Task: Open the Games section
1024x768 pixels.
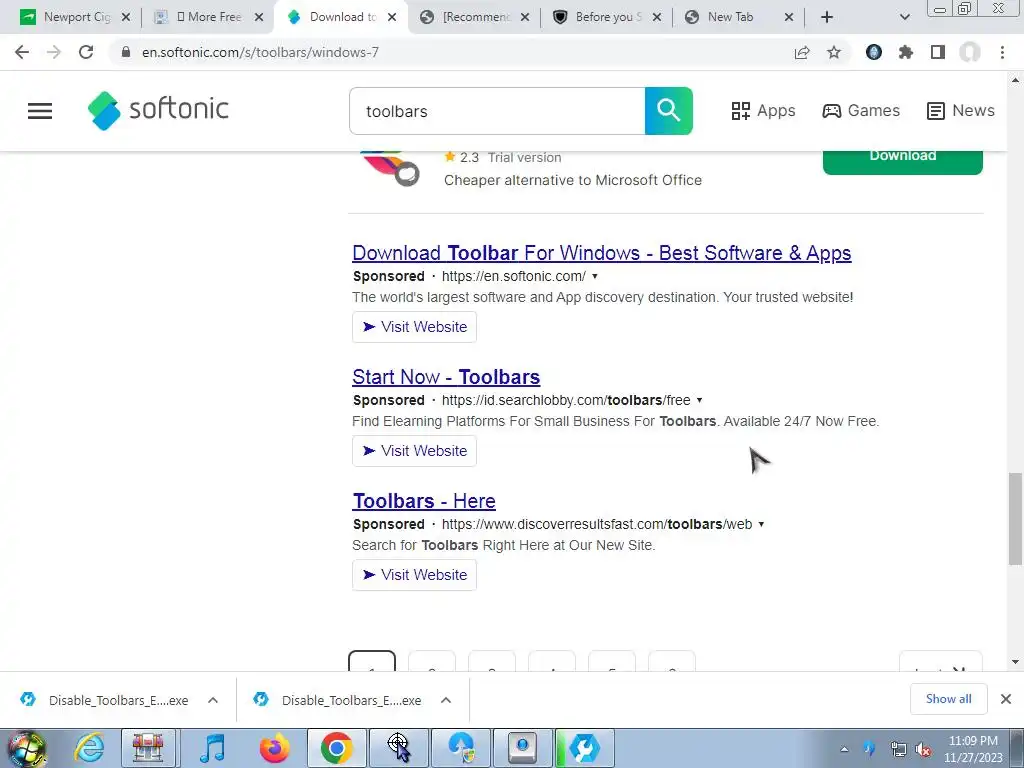Action: coord(861,110)
